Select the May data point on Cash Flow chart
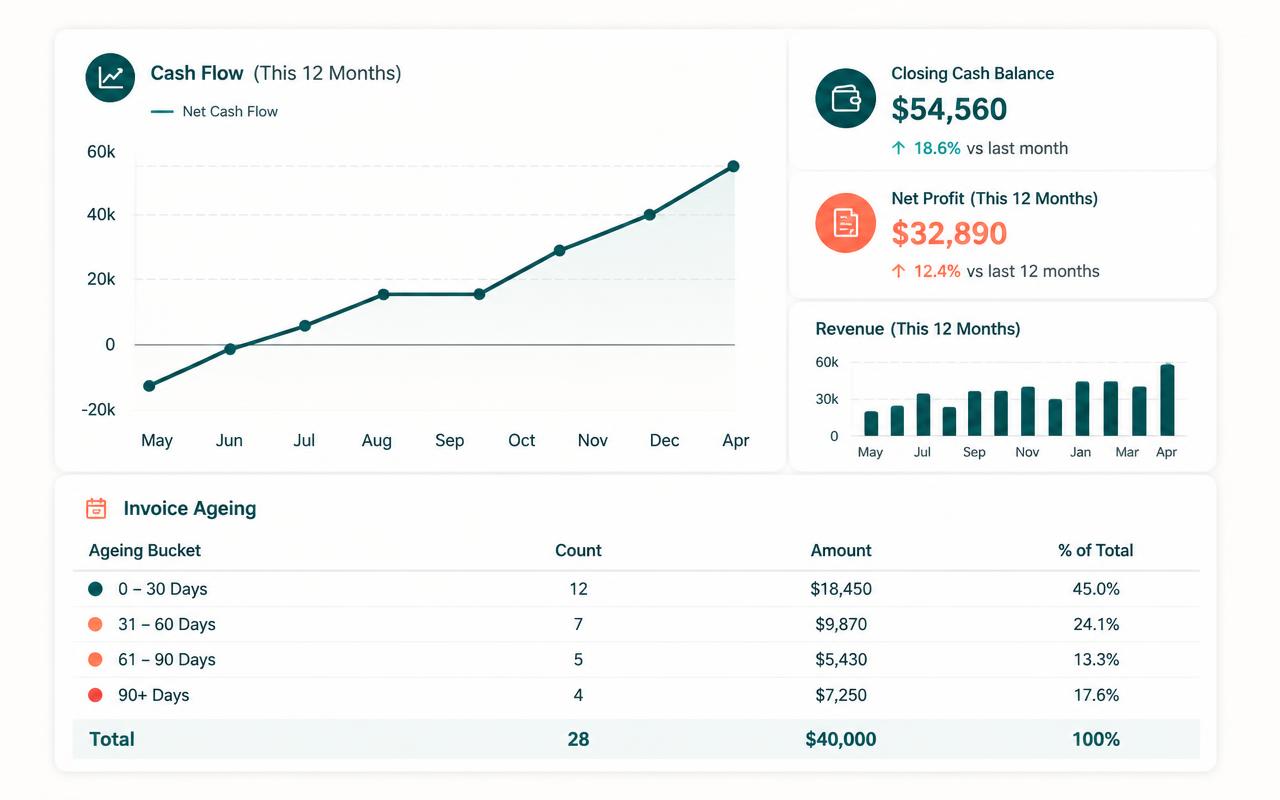The image size is (1280, 800). click(149, 386)
